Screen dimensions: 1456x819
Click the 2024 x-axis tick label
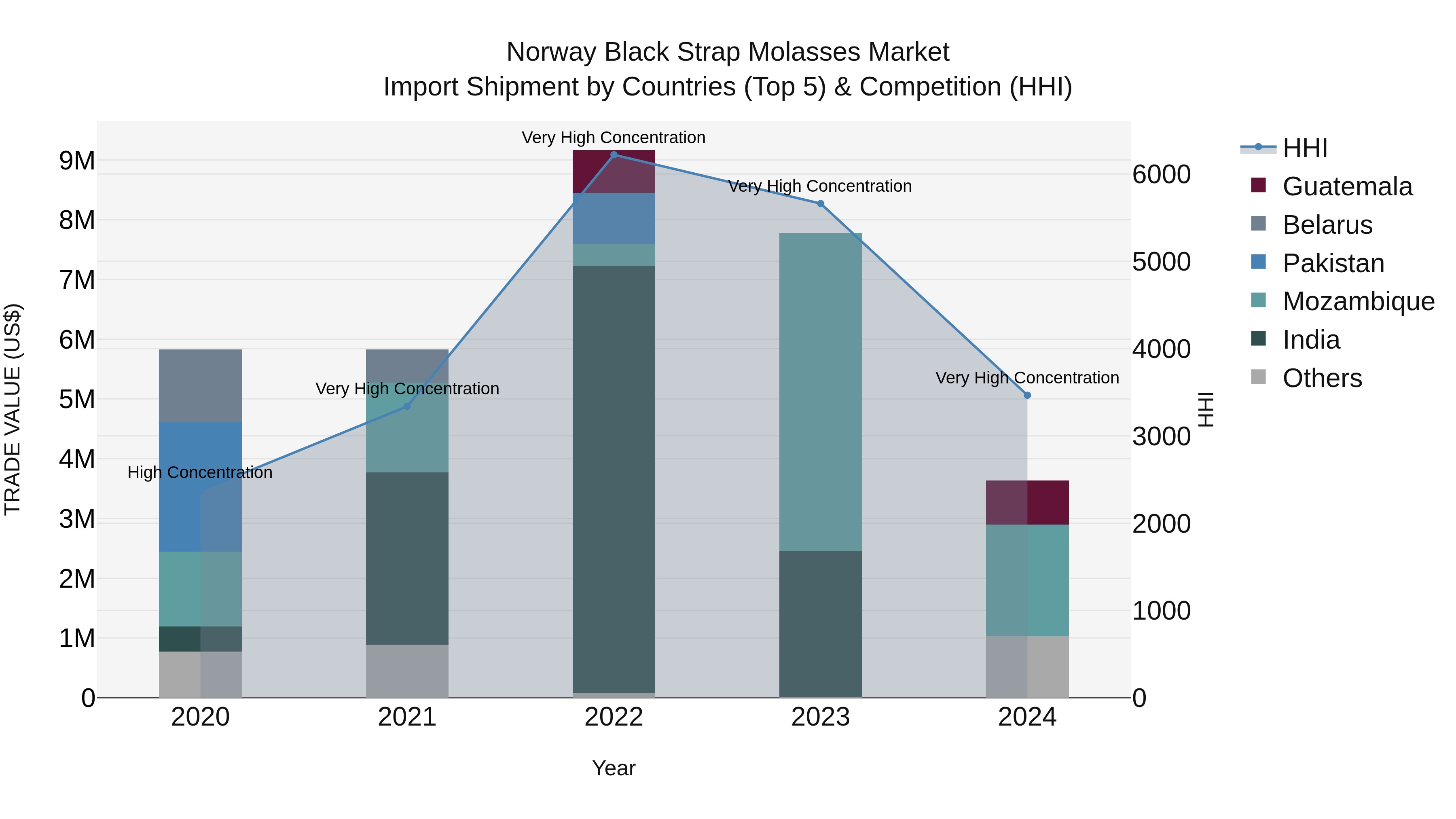pyautogui.click(x=1027, y=717)
